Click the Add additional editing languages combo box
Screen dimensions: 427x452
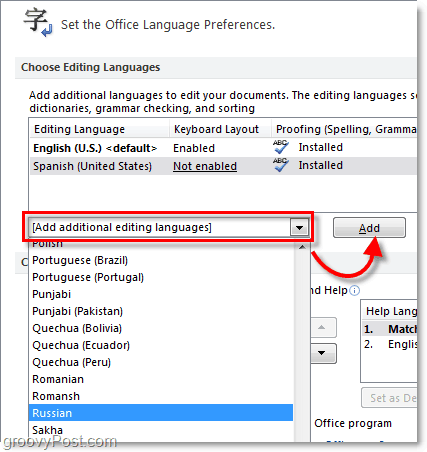pyautogui.click(x=168, y=228)
